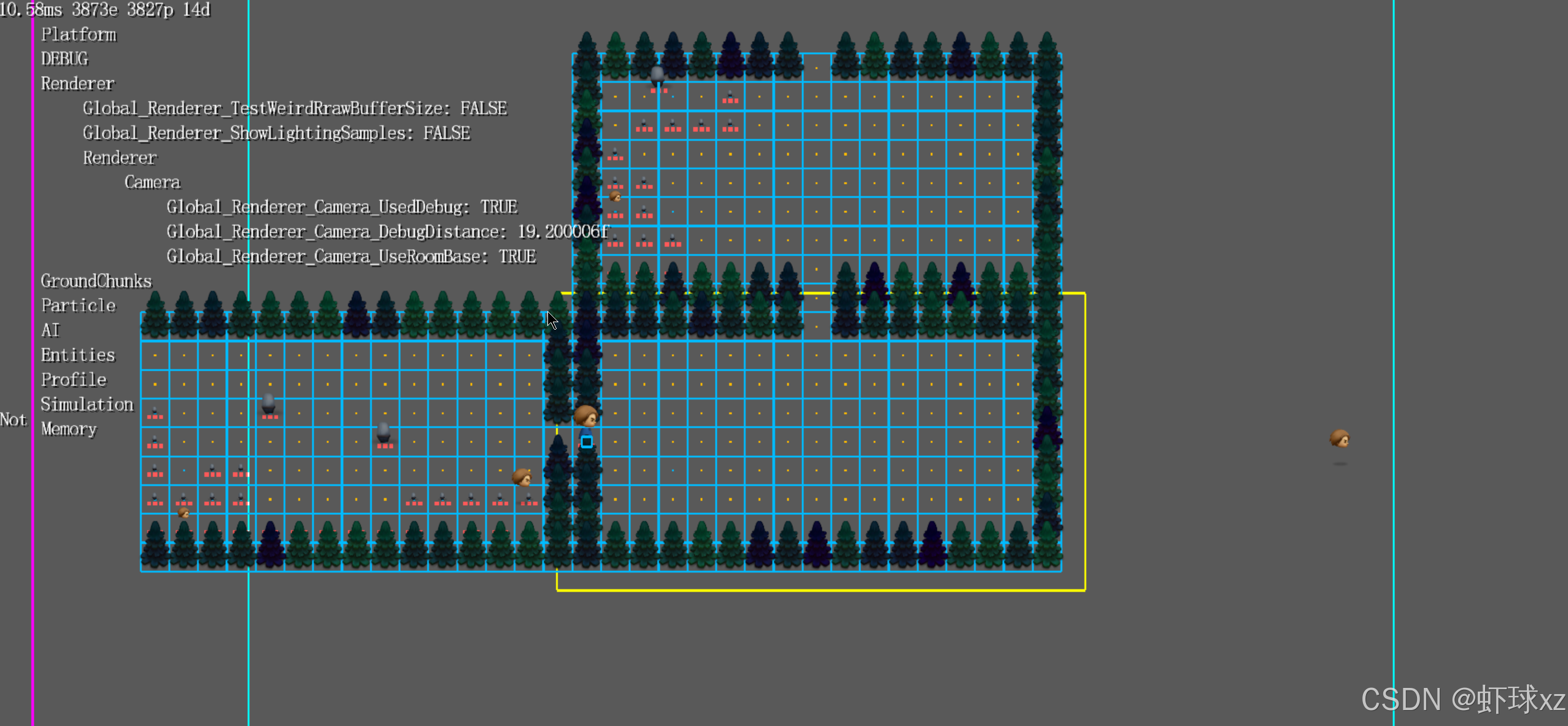The height and width of the screenshot is (726, 1568).
Task: Toggle TestWeirdRrawBufferSize FALSE entry
Action: coord(295,109)
